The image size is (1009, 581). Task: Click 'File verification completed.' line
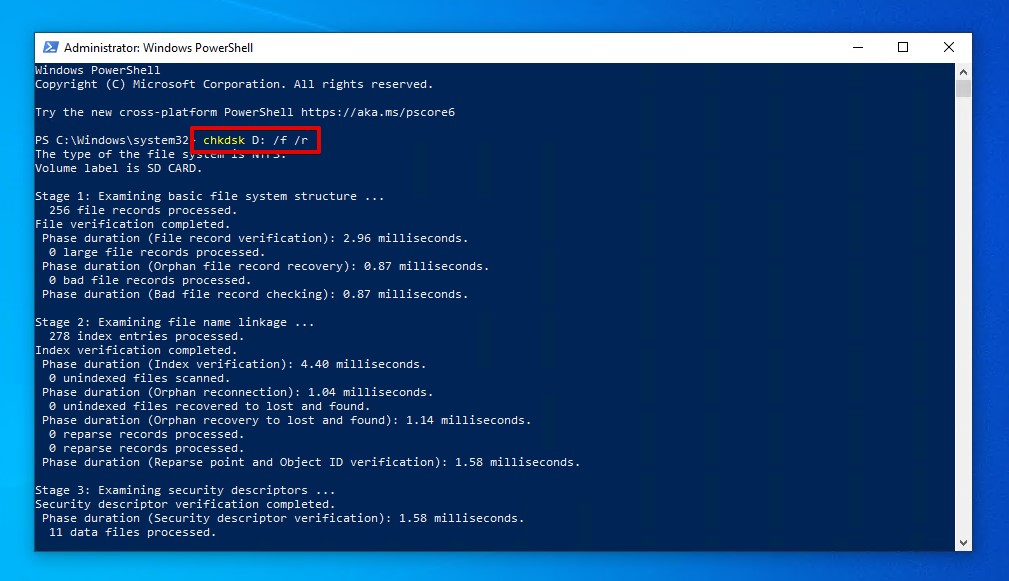(x=133, y=224)
